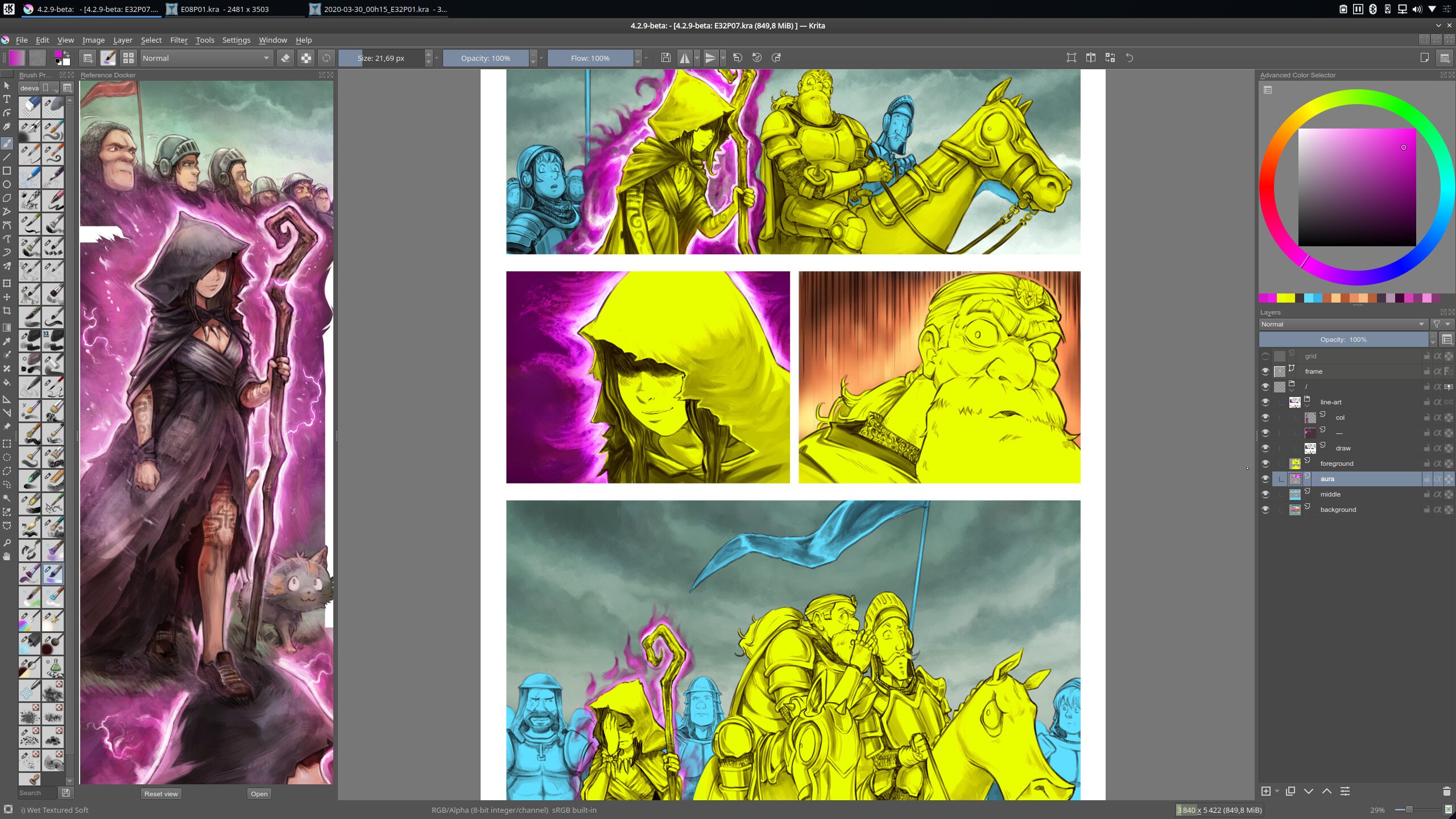Viewport: 1456px width, 819px height.
Task: Delete layer with trash icon
Action: [x=1446, y=791]
